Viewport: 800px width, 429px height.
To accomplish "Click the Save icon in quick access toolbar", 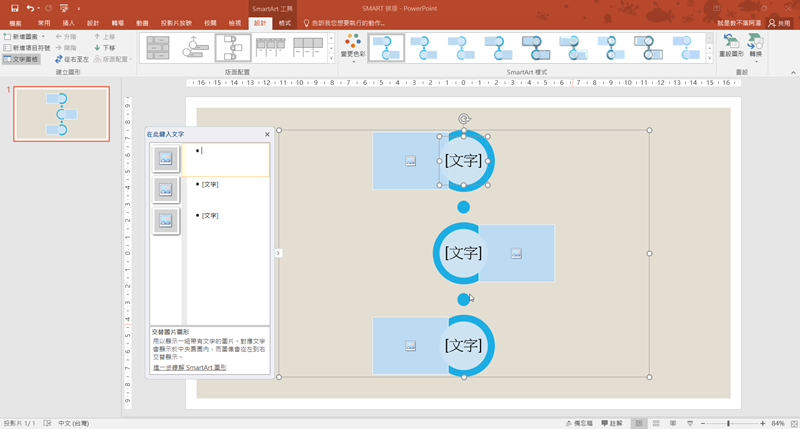I will coord(15,8).
